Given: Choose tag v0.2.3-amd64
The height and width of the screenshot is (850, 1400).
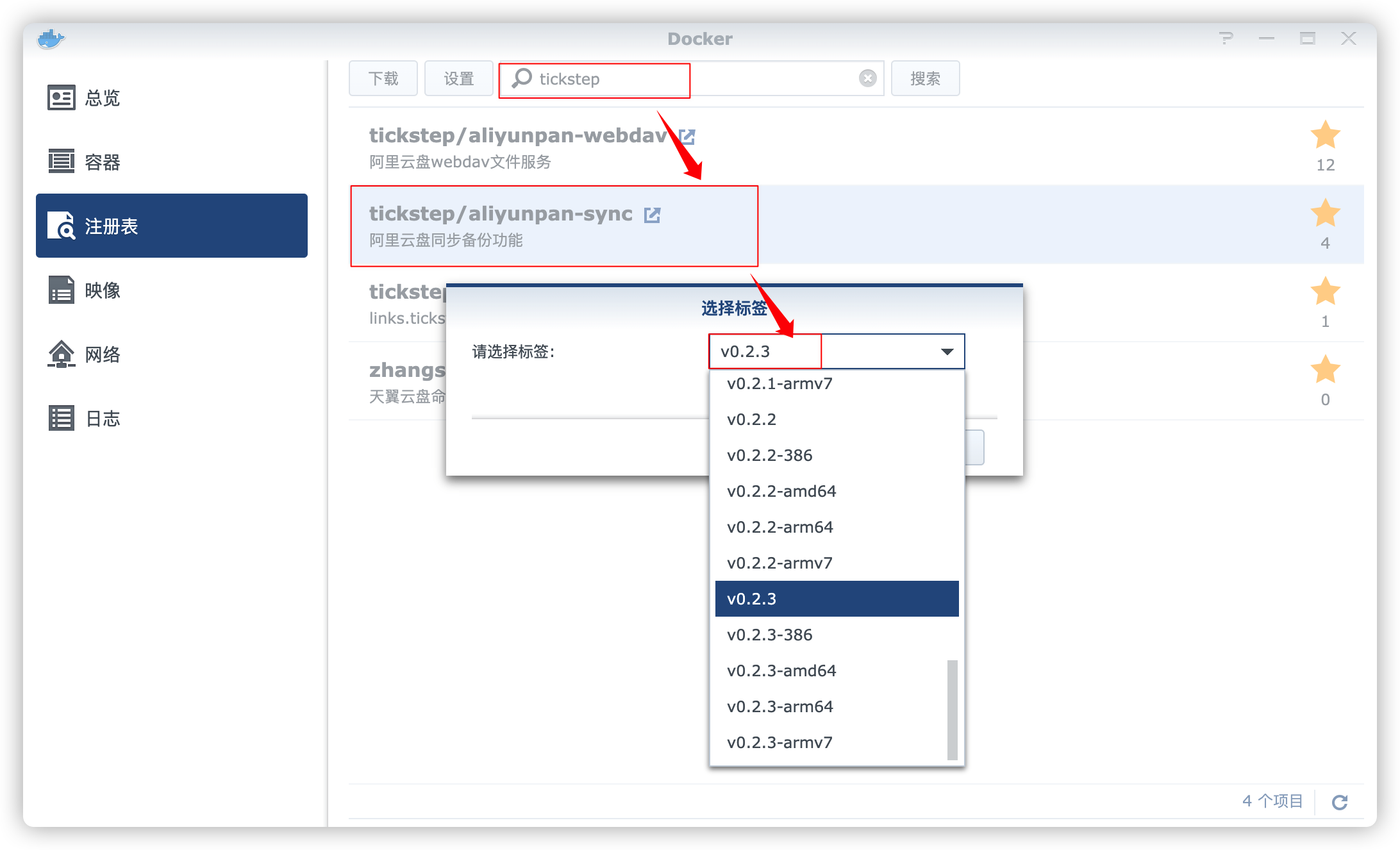Looking at the screenshot, I should pyautogui.click(x=830, y=671).
